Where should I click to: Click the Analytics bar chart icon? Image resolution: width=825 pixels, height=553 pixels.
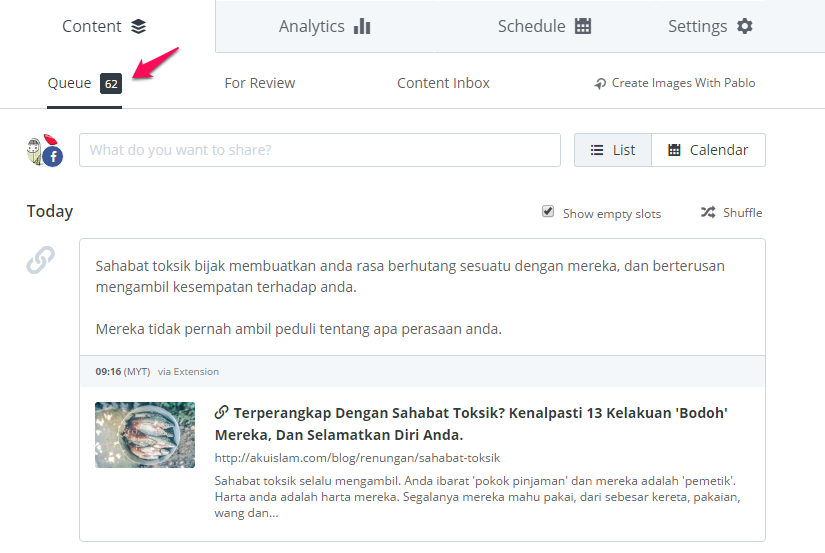362,27
